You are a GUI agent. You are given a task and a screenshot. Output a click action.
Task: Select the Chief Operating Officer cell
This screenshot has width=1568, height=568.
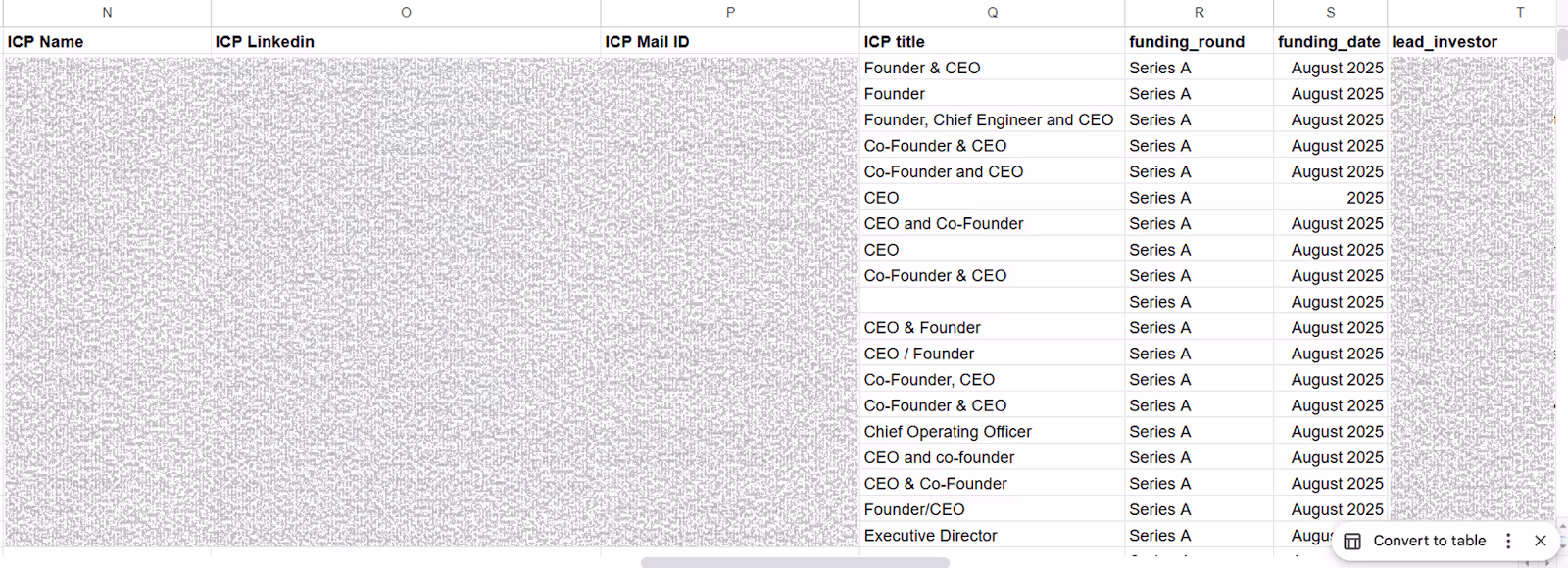pyautogui.click(x=947, y=431)
